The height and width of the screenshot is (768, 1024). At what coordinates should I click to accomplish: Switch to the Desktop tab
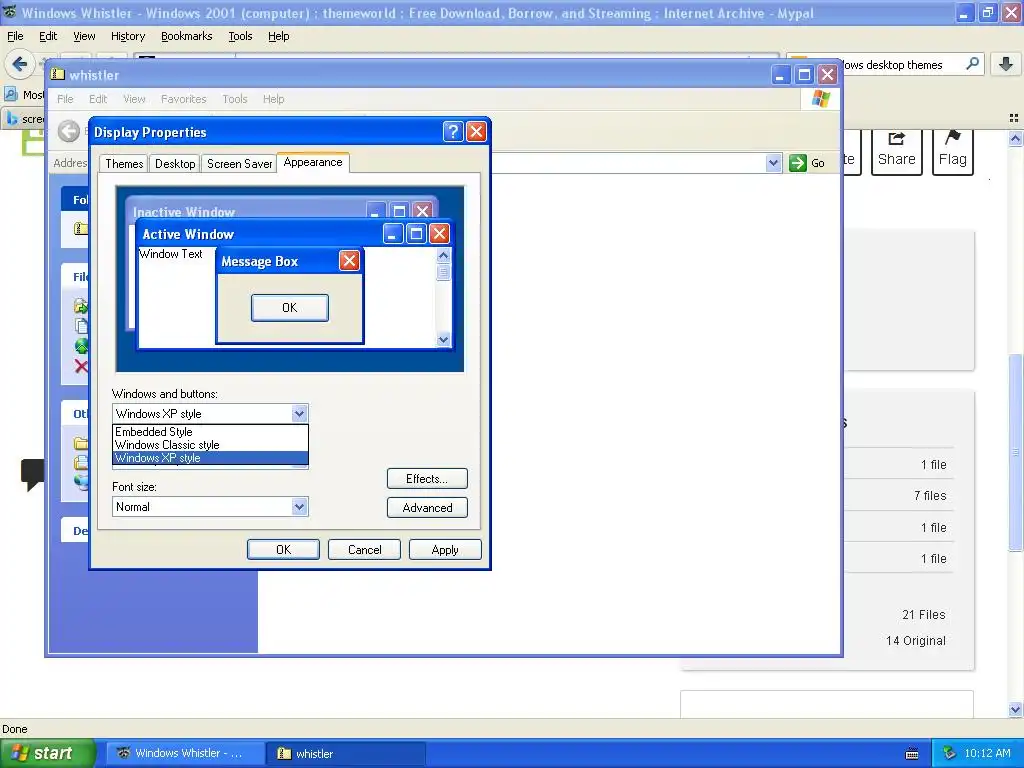[x=174, y=164]
